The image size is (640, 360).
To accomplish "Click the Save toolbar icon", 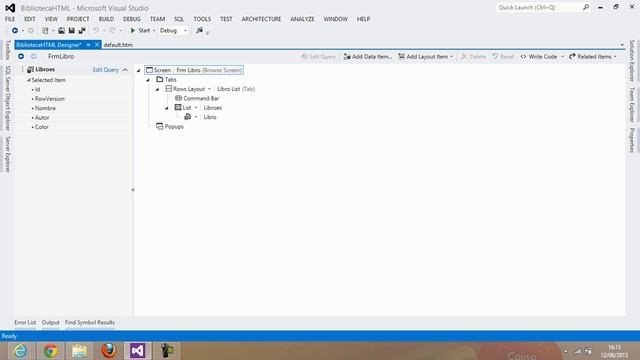I will 71,31.
